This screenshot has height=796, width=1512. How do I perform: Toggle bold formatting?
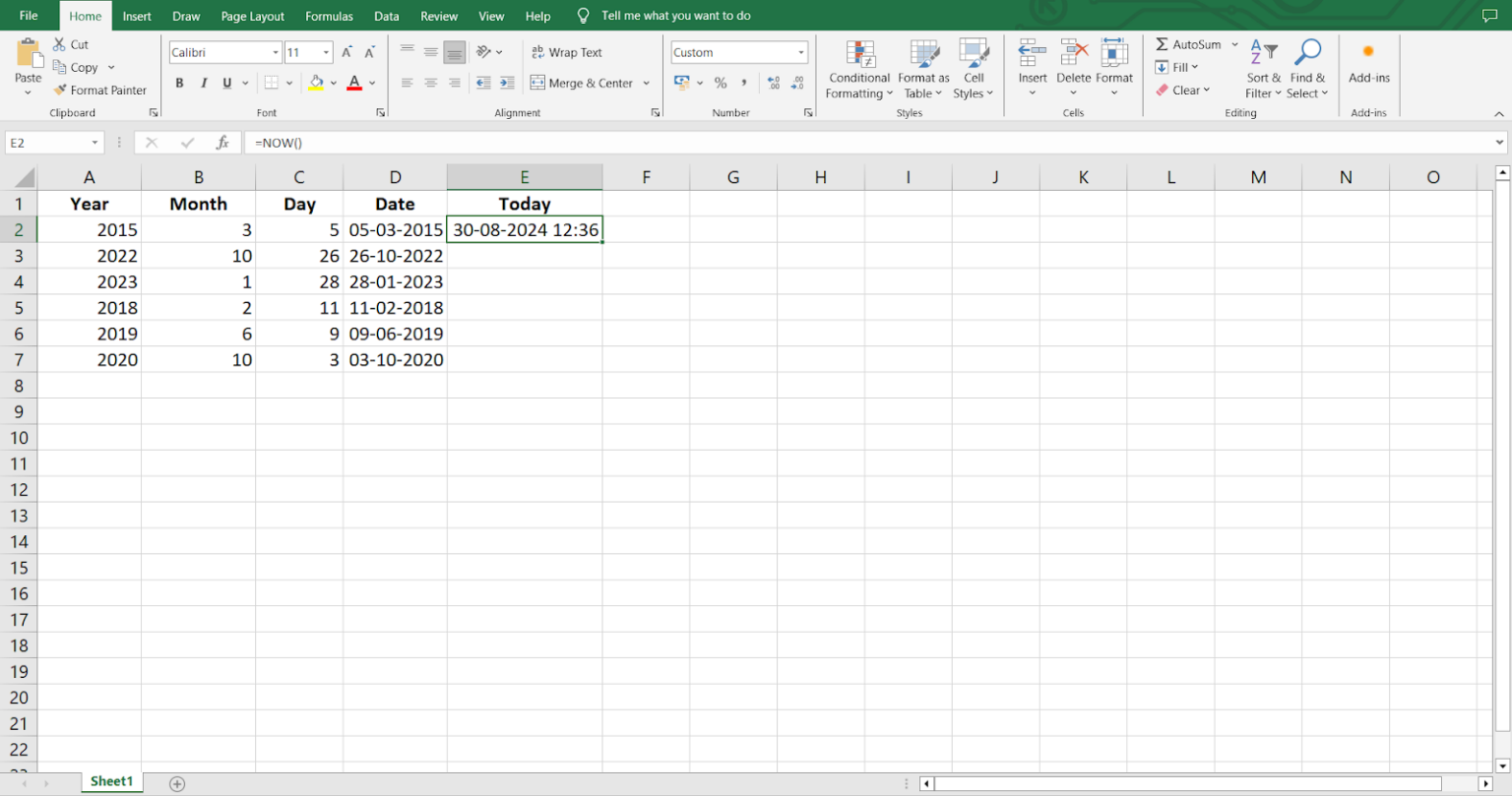180,83
